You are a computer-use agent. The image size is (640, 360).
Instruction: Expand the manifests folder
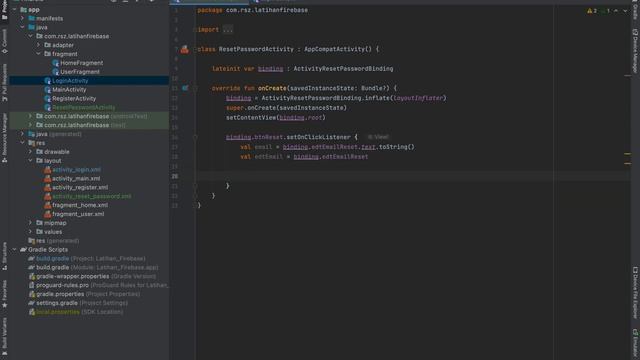tap(22, 18)
